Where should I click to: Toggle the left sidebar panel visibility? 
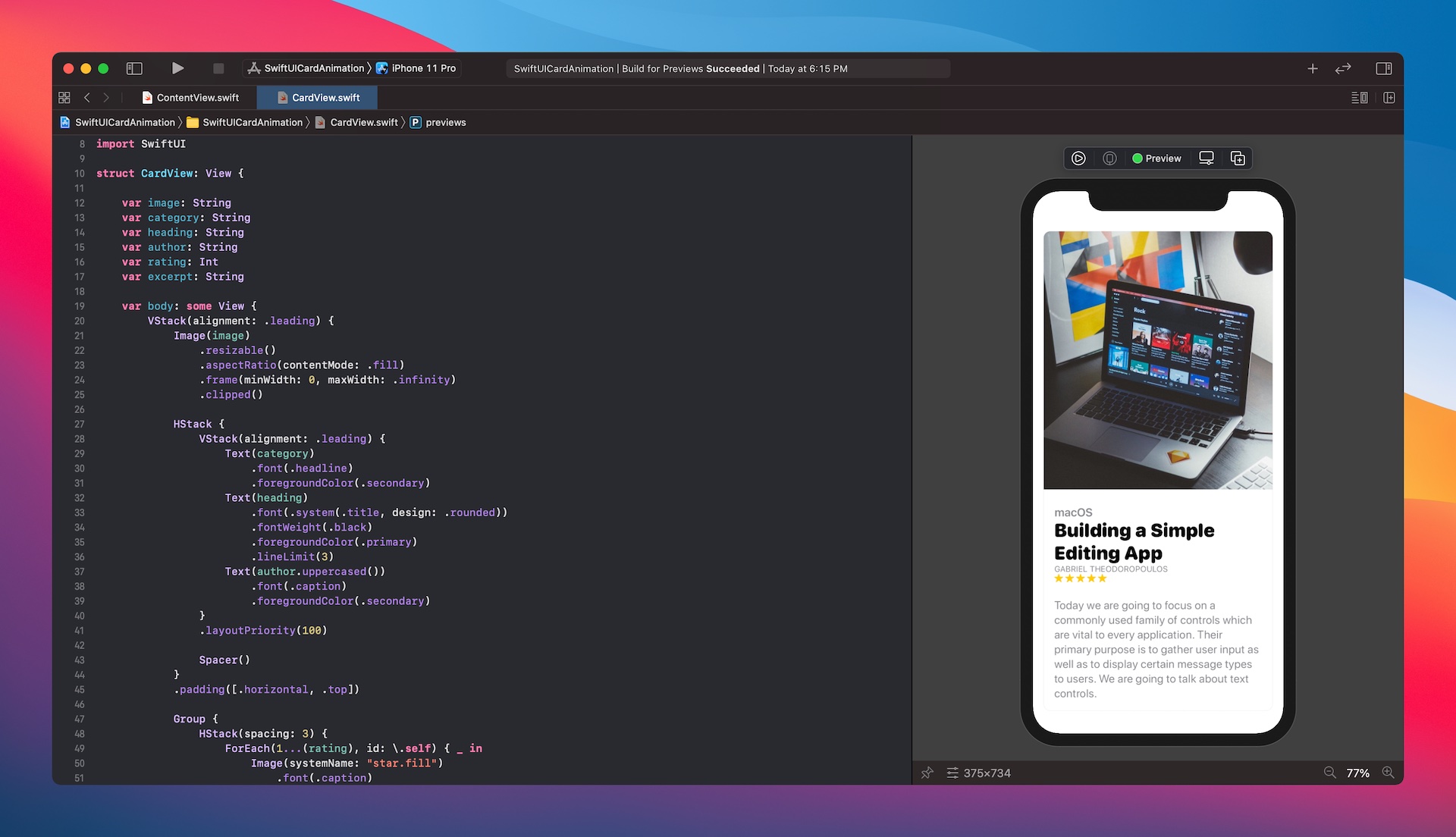tap(133, 68)
